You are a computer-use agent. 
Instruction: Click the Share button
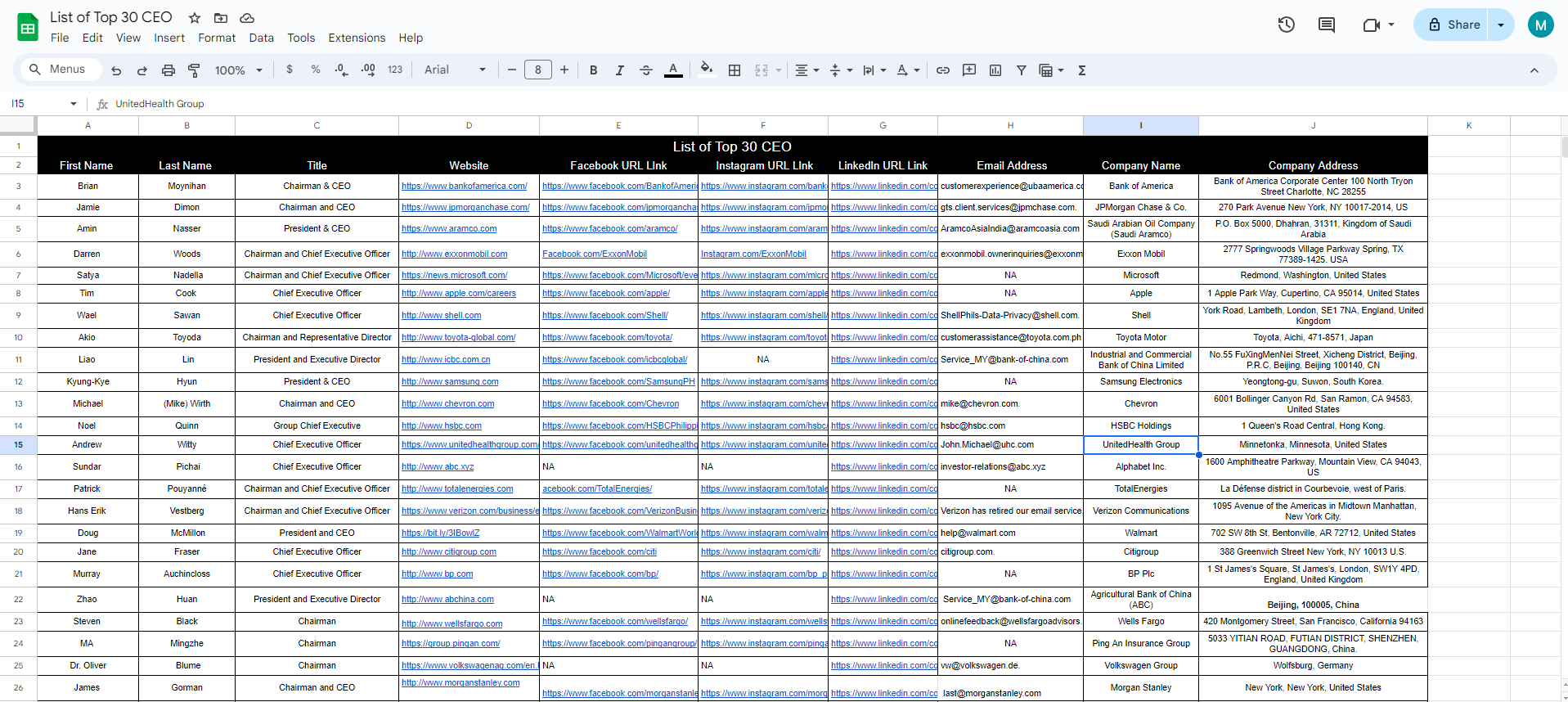point(1453,25)
